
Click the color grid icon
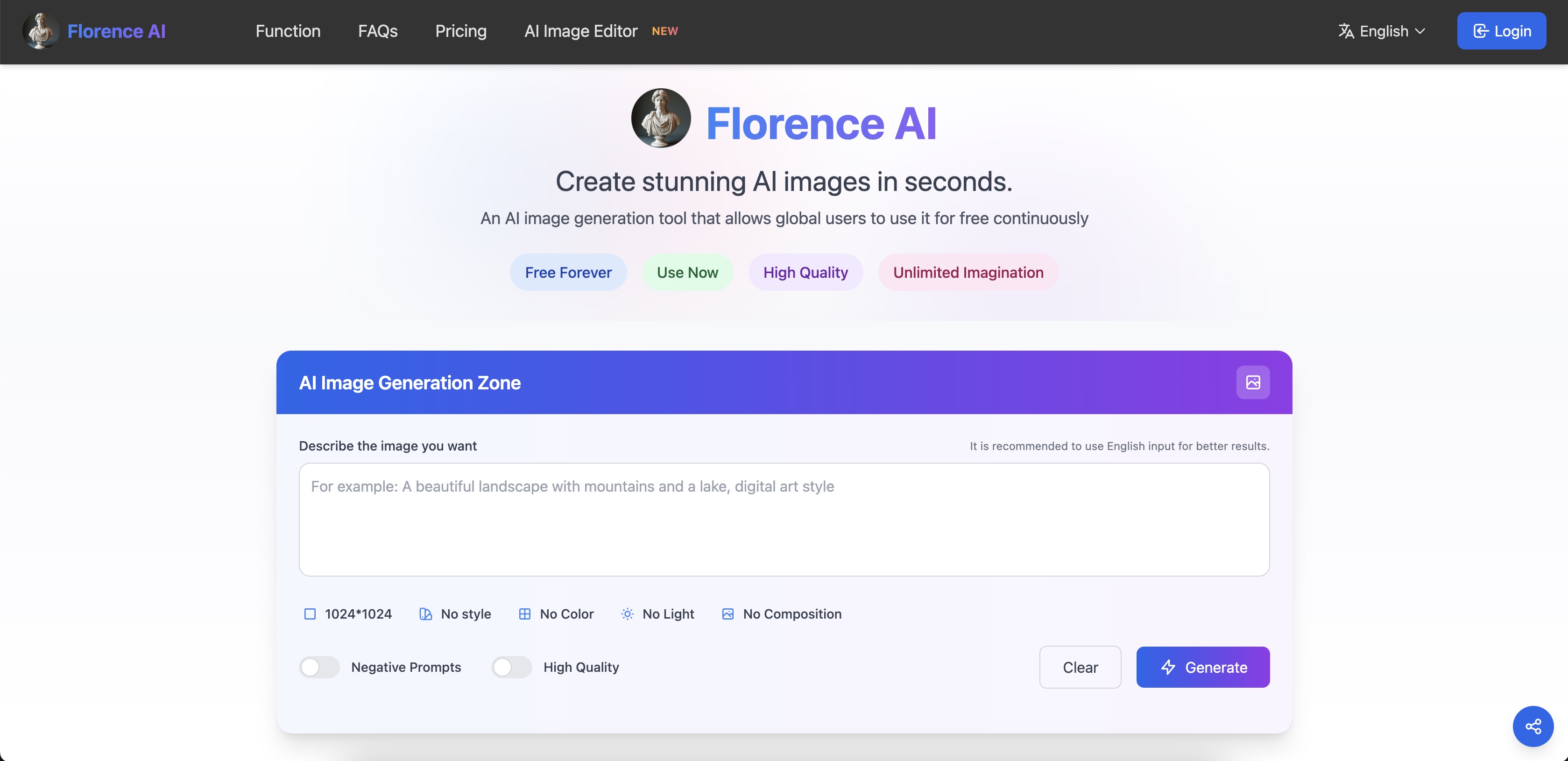(525, 613)
